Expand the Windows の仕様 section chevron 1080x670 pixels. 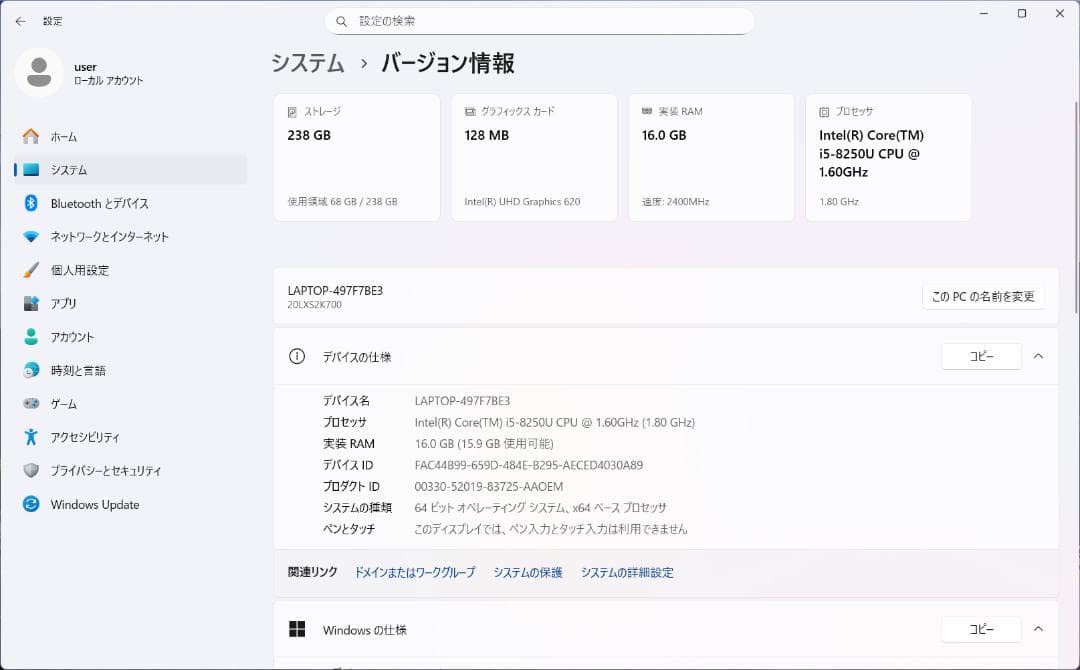(1038, 629)
